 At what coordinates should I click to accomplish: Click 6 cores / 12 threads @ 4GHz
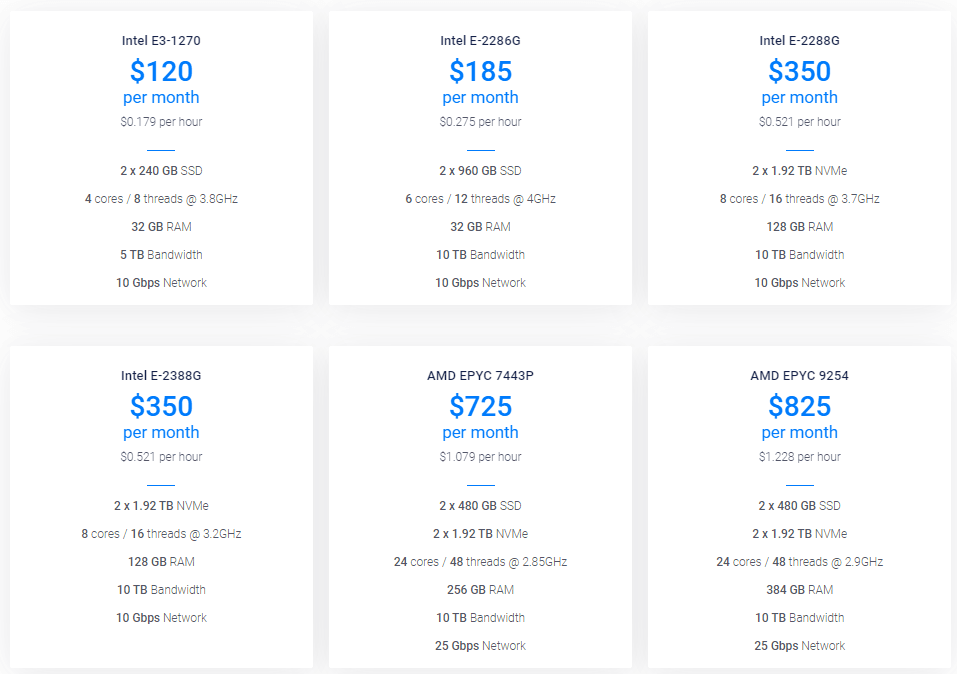tap(480, 198)
